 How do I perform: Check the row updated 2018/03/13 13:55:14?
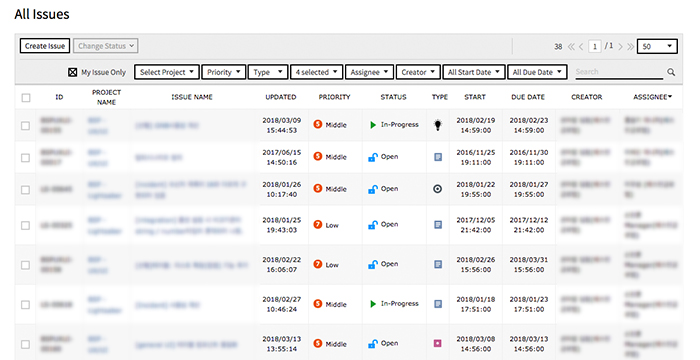[25, 344]
